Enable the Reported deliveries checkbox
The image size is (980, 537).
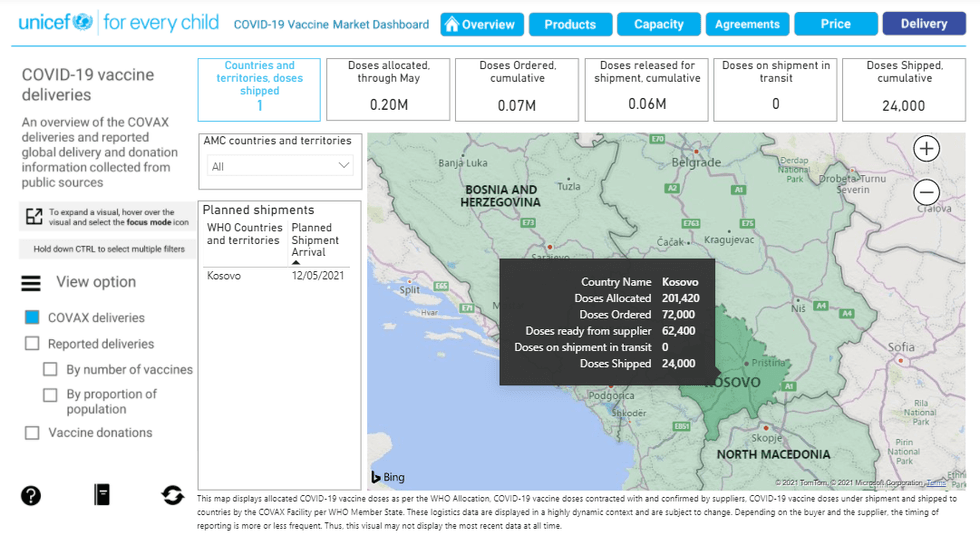(32, 344)
